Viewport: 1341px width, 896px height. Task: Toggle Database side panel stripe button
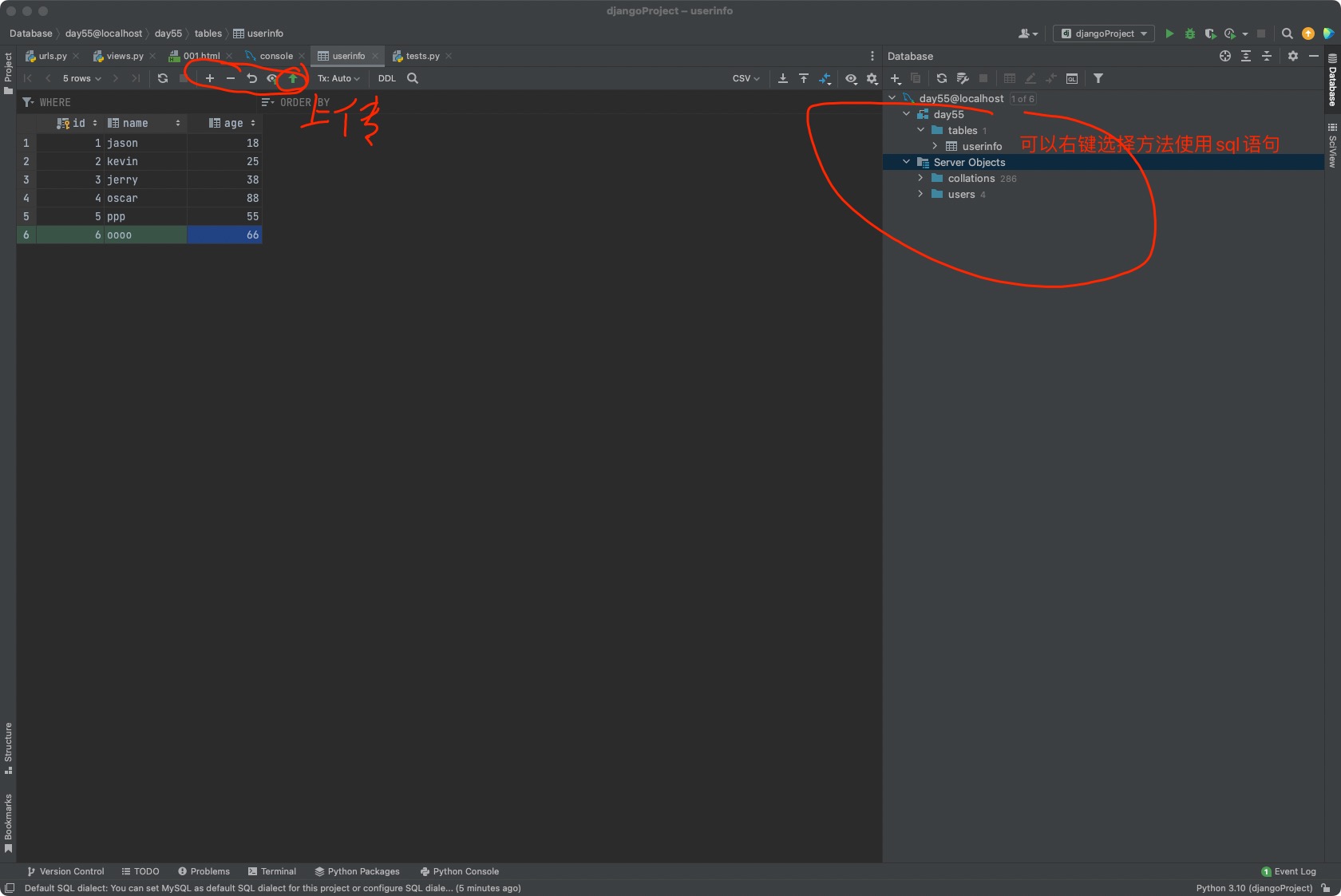pyautogui.click(x=1332, y=80)
